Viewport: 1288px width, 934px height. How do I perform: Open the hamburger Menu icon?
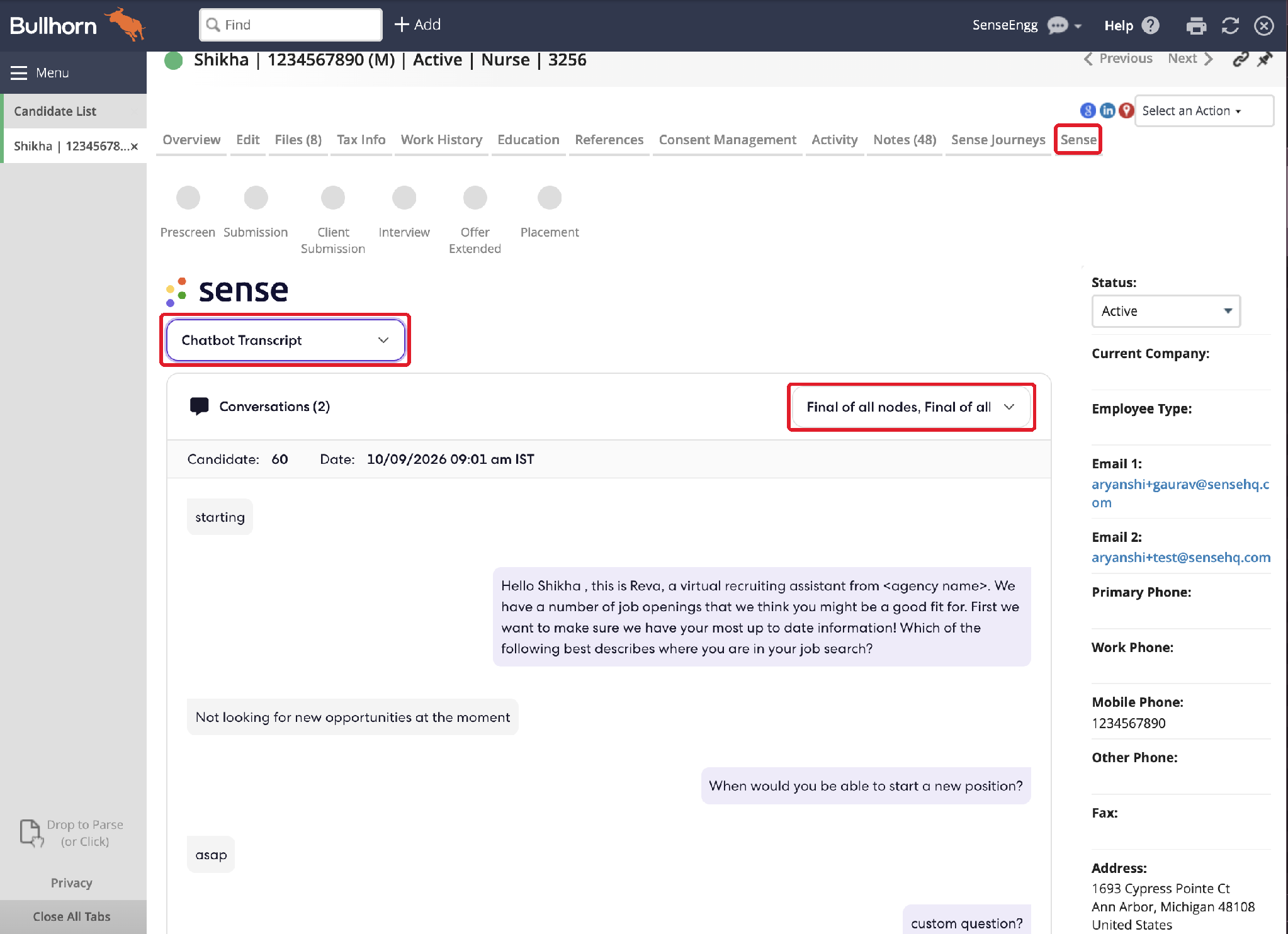tap(19, 73)
